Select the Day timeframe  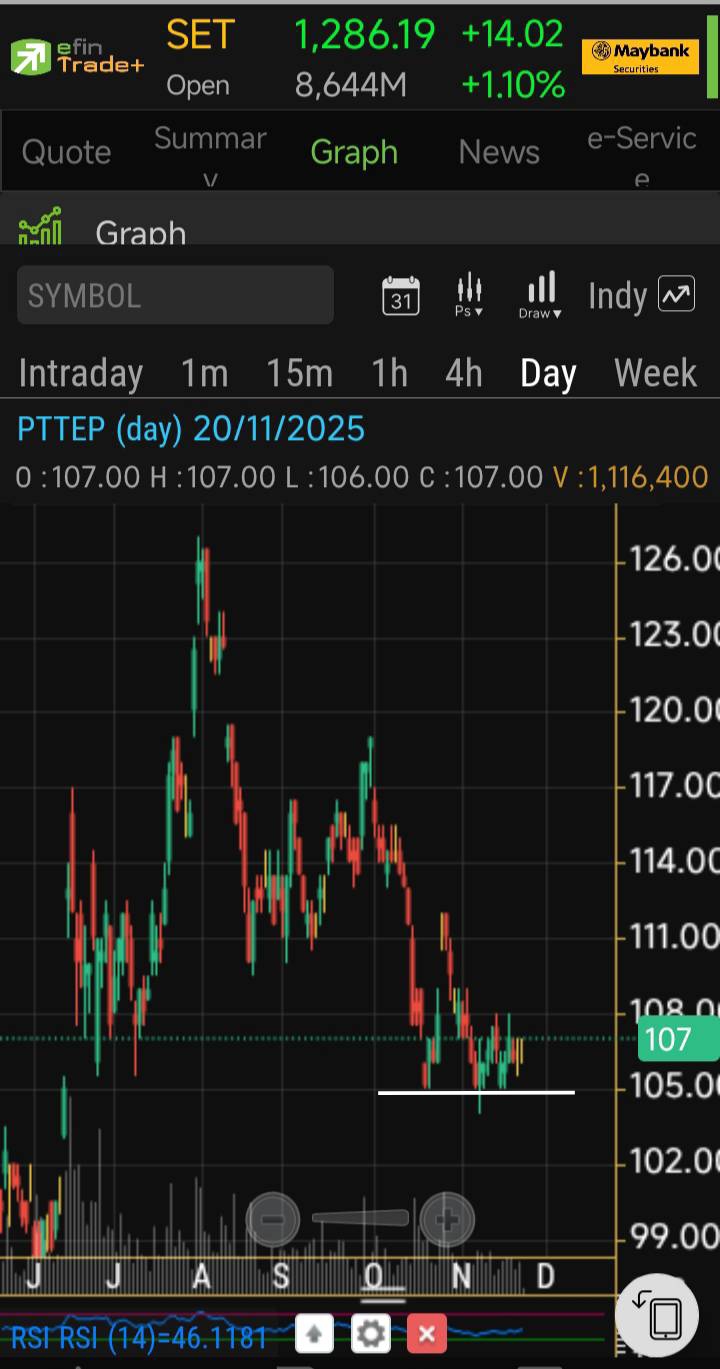pos(548,373)
